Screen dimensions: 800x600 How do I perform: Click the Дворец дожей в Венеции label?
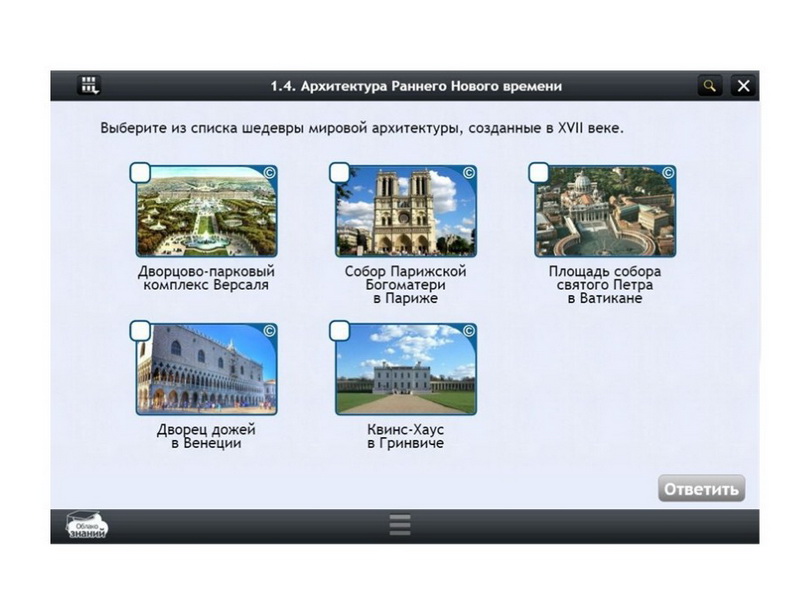[x=206, y=436]
